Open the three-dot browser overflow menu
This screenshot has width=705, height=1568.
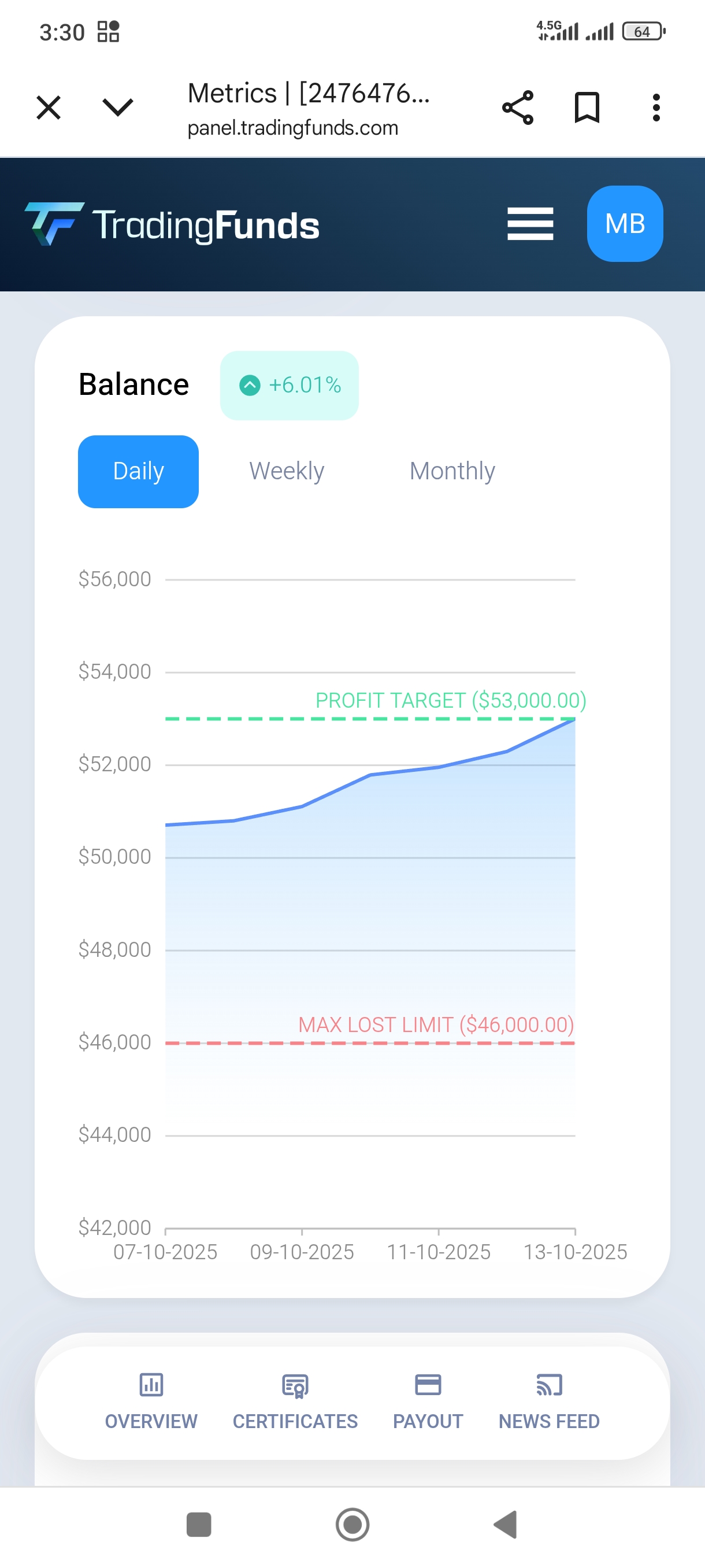click(656, 108)
